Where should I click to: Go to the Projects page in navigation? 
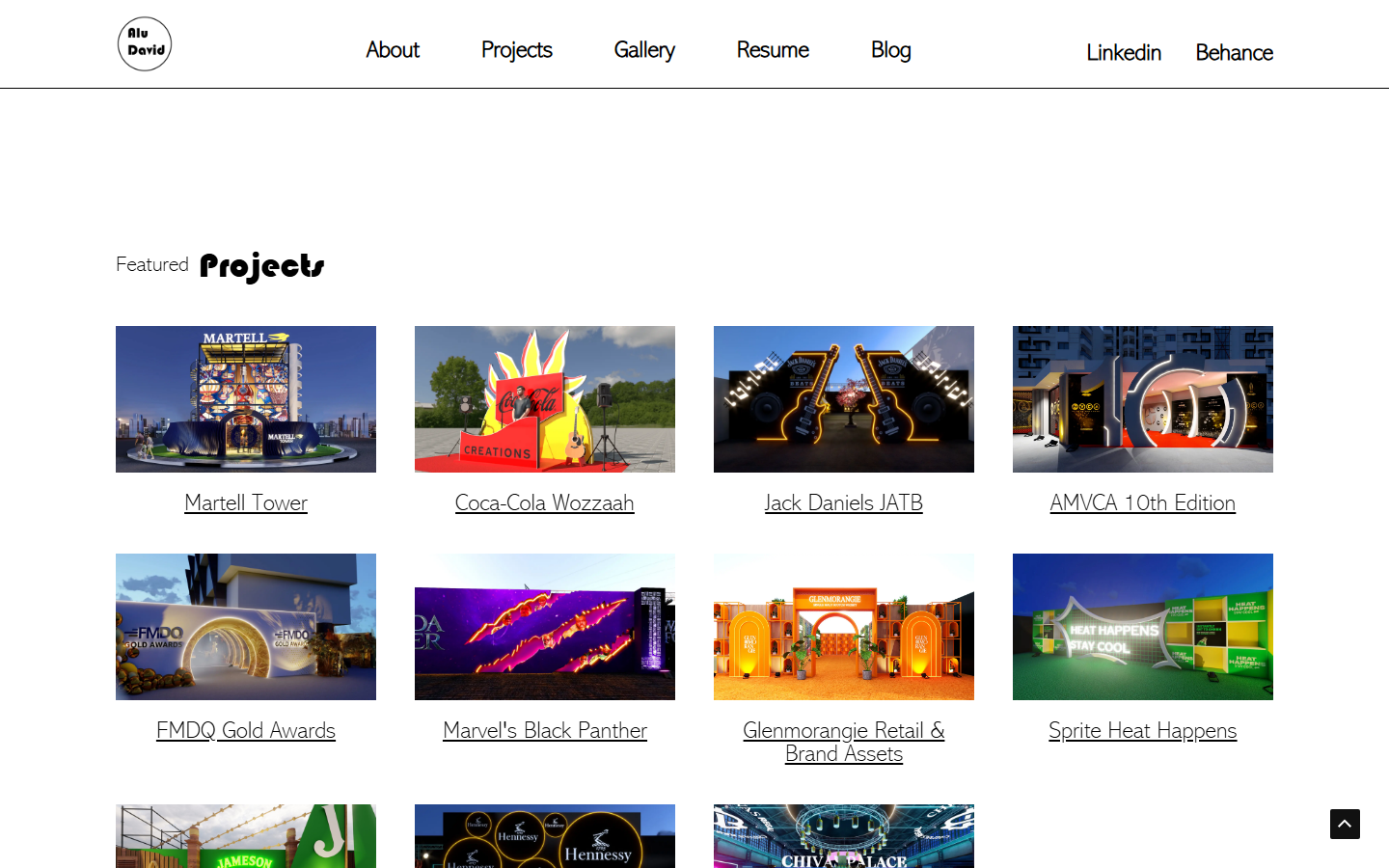pos(517,50)
